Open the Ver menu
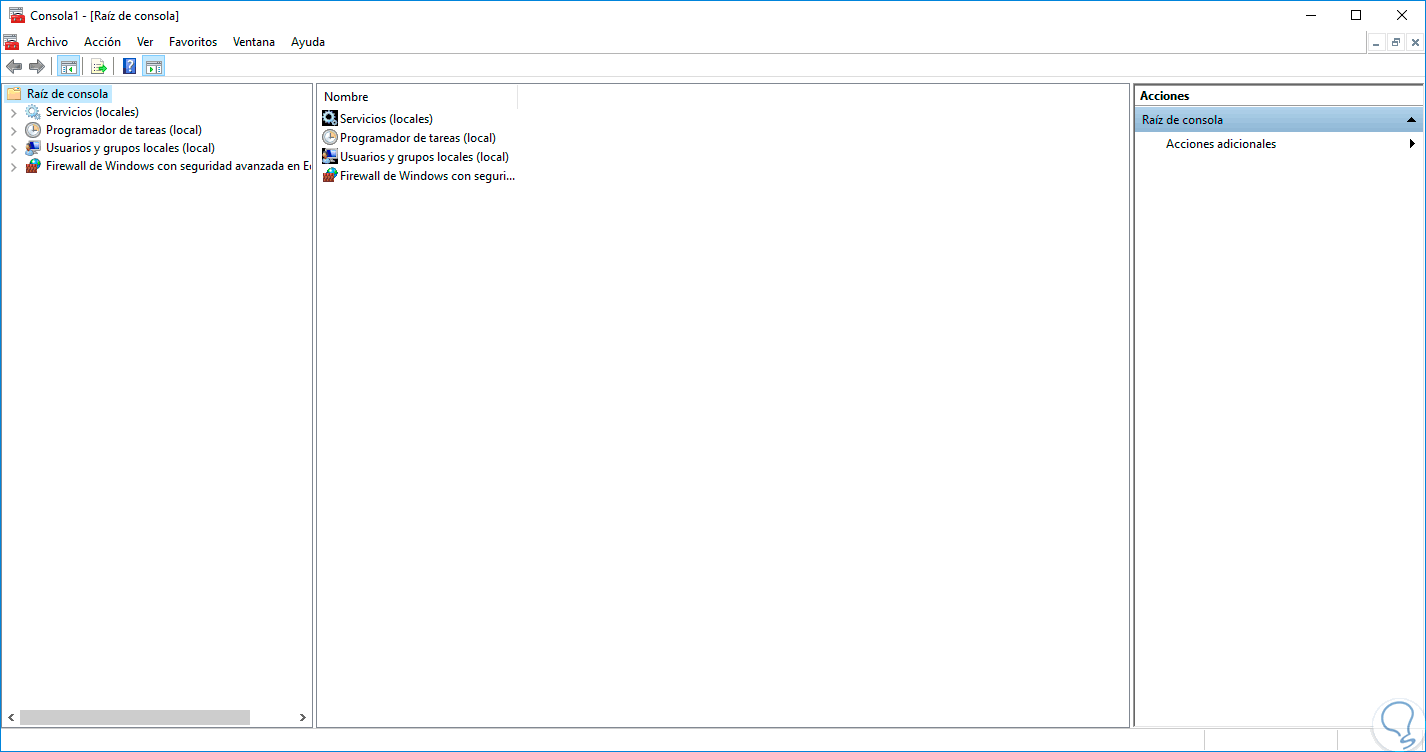This screenshot has height=752, width=1426. pyautogui.click(x=145, y=42)
